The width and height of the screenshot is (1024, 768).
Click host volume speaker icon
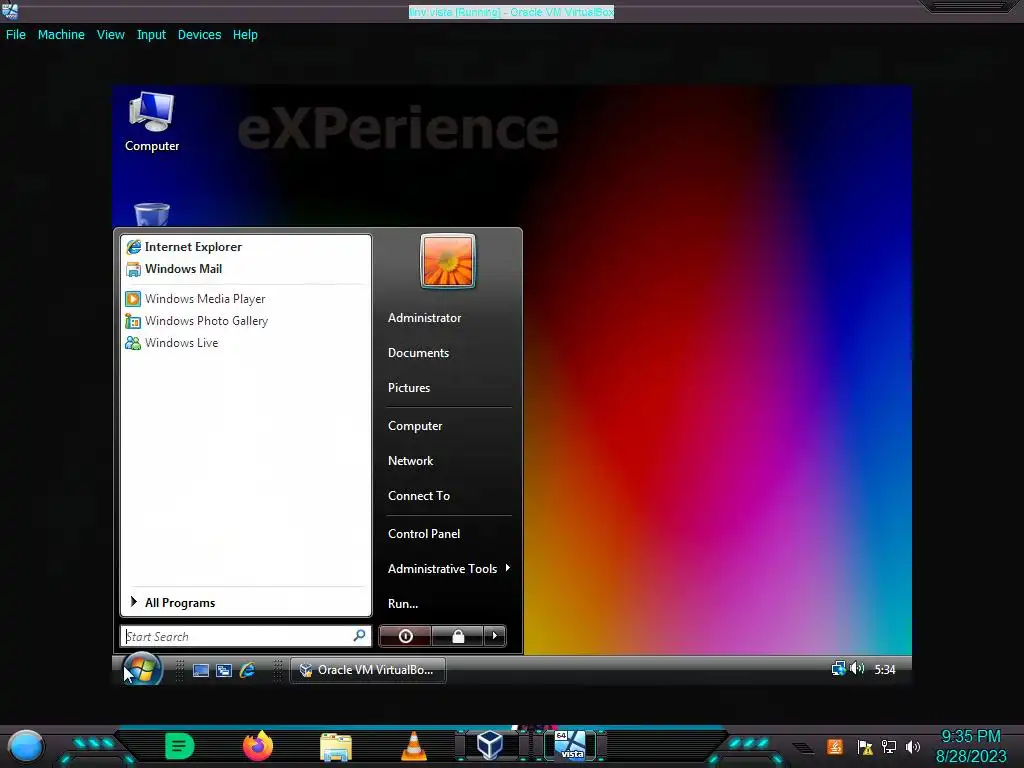click(x=913, y=747)
